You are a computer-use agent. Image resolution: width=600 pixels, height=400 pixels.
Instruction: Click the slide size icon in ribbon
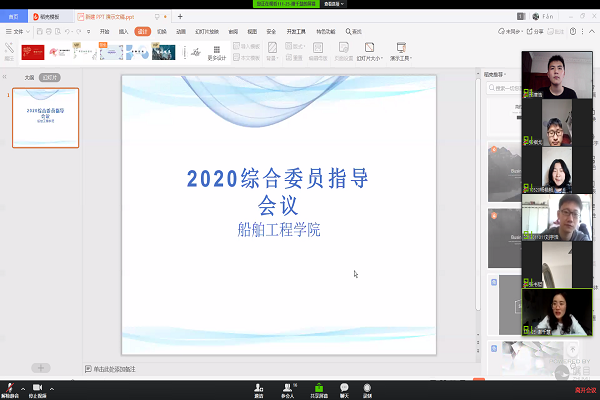coord(367,51)
